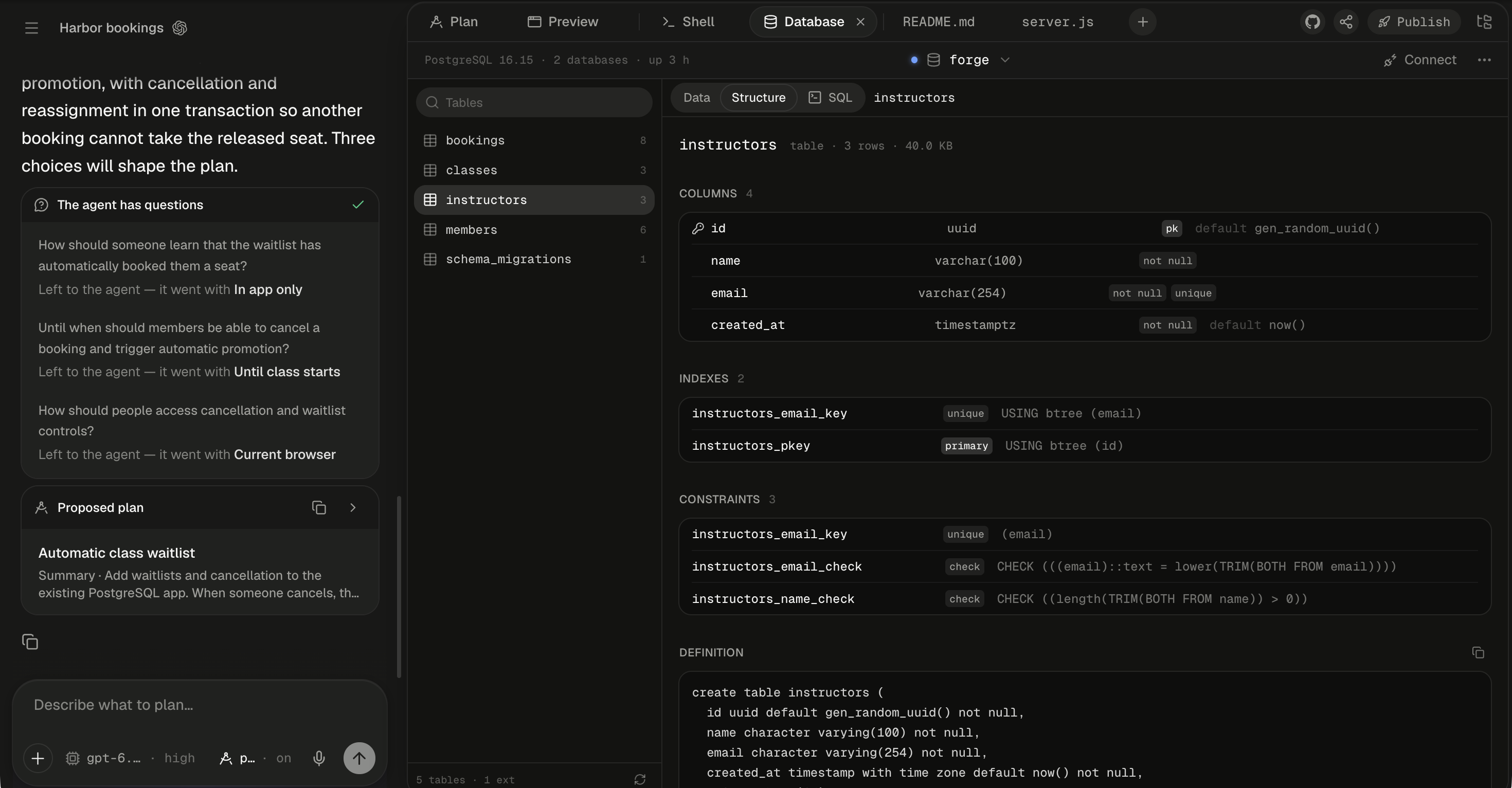Select the bookings table
This screenshot has width=1512, height=788.
[534, 140]
